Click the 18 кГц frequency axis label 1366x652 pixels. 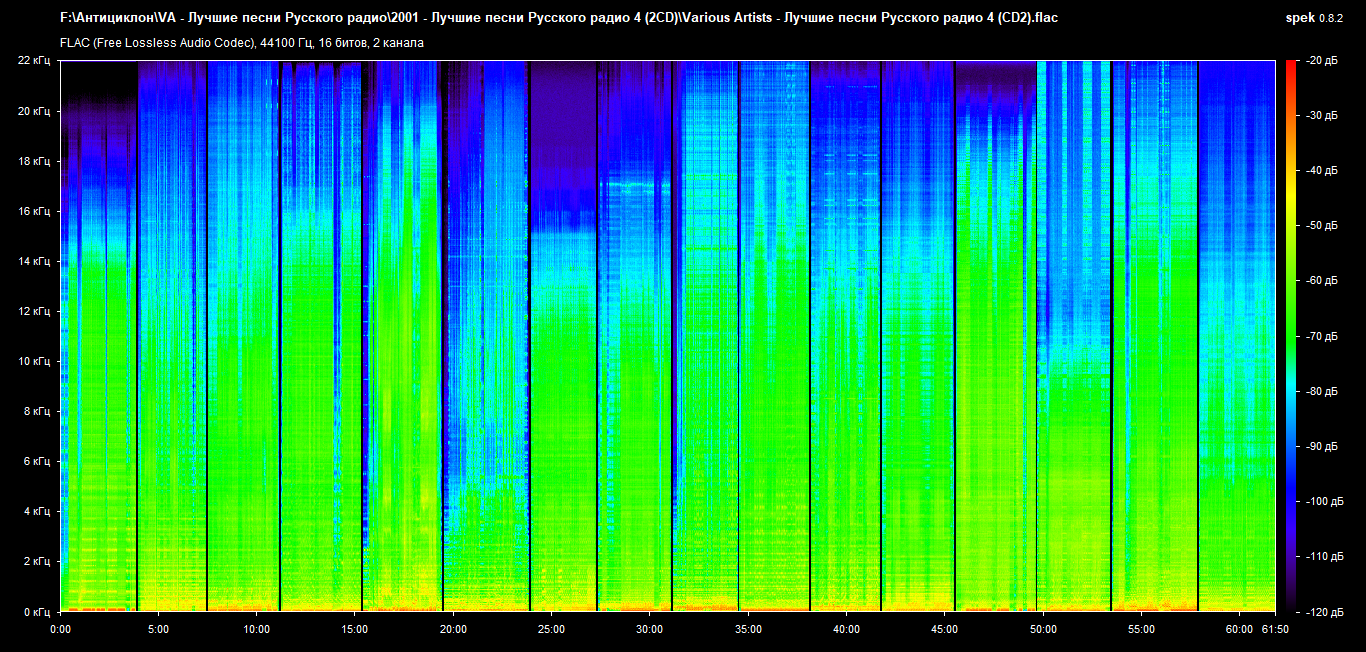pyautogui.click(x=34, y=161)
